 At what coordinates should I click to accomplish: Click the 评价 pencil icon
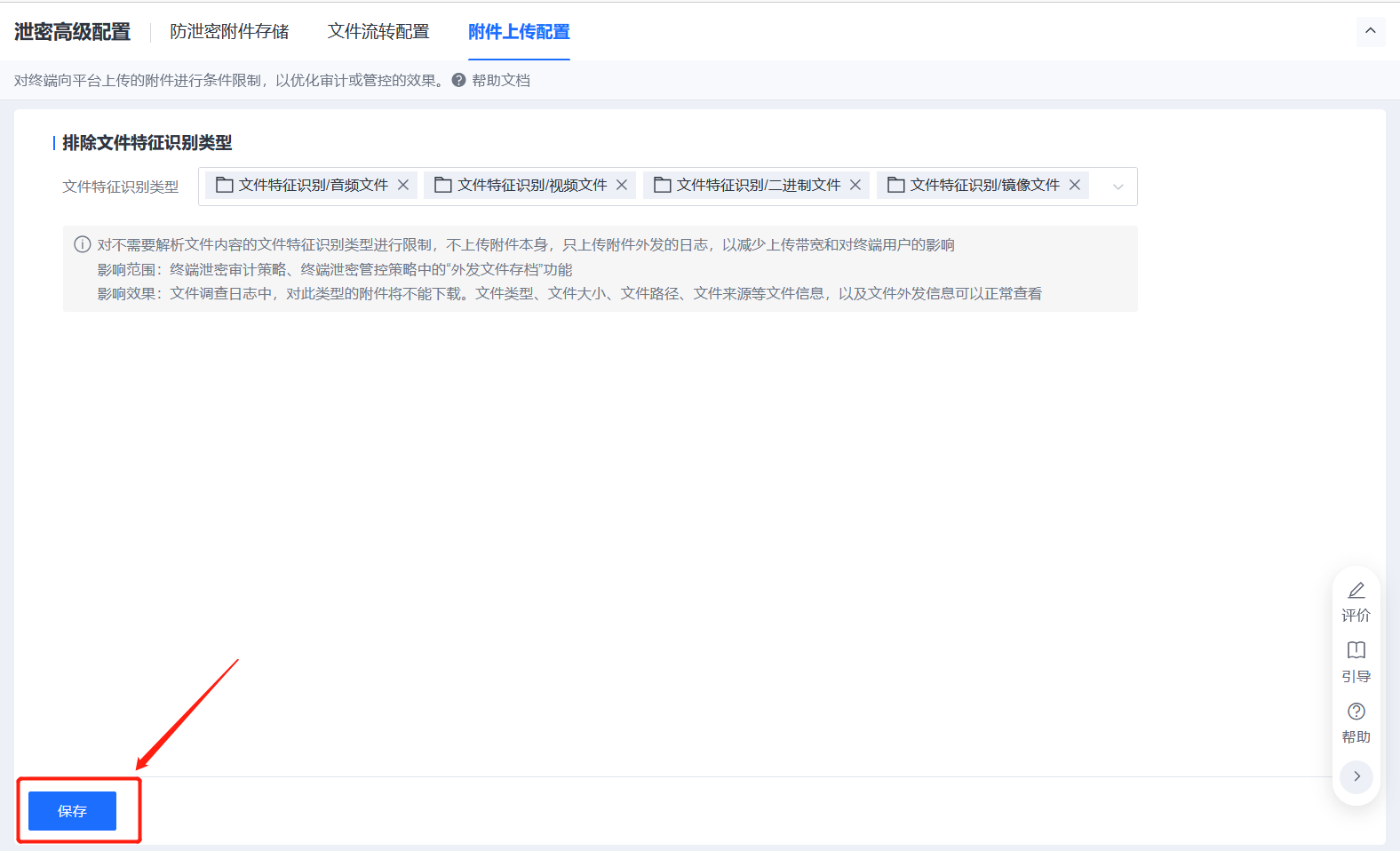[x=1356, y=591]
